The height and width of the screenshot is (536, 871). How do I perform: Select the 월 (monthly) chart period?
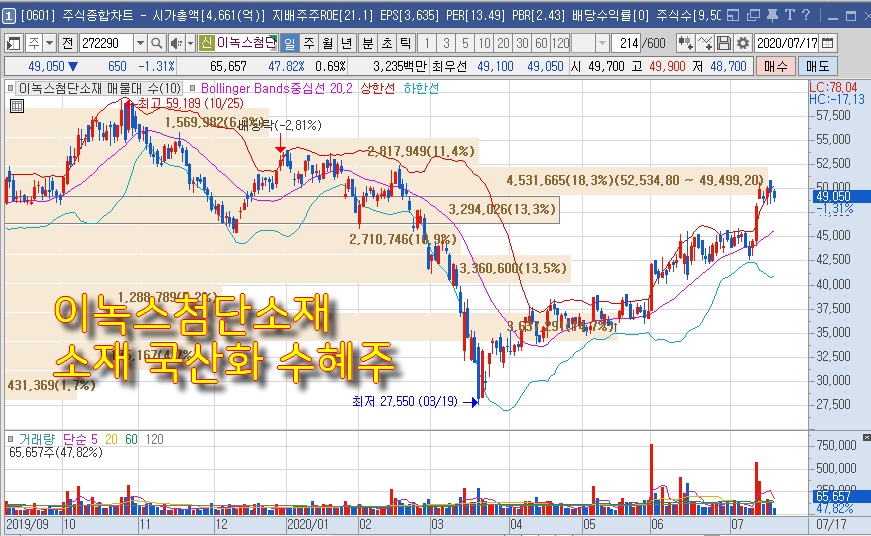coord(328,43)
